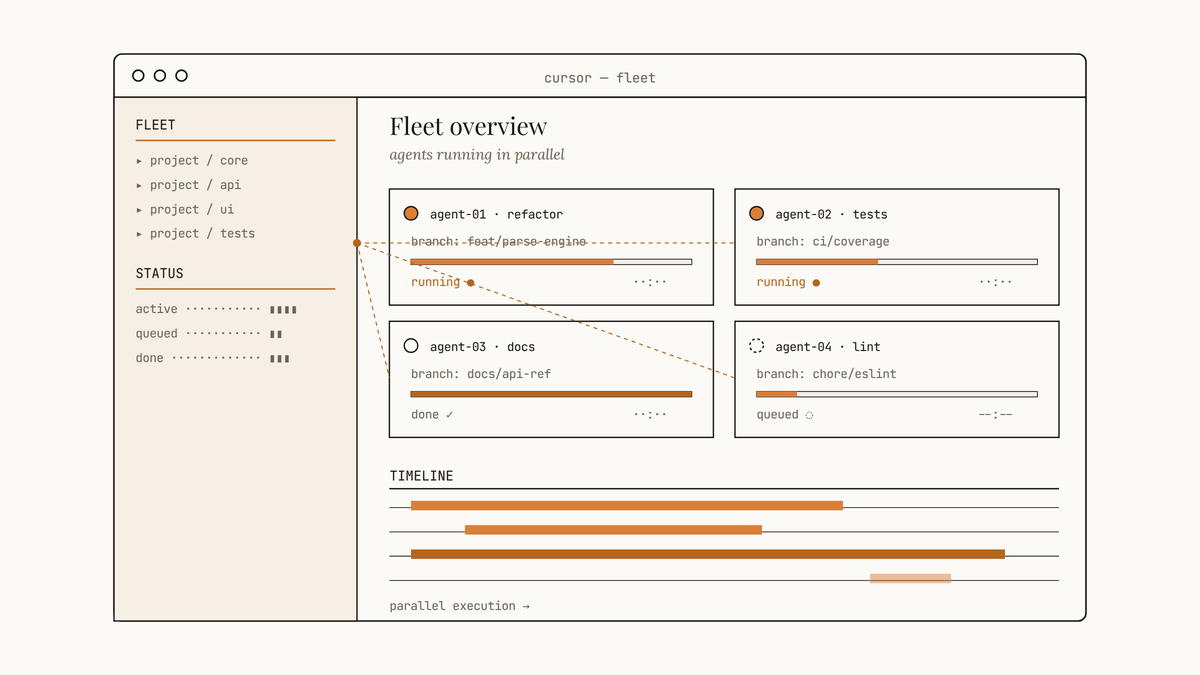
Task: Click the agent-01 progress bar
Action: click(x=551, y=262)
